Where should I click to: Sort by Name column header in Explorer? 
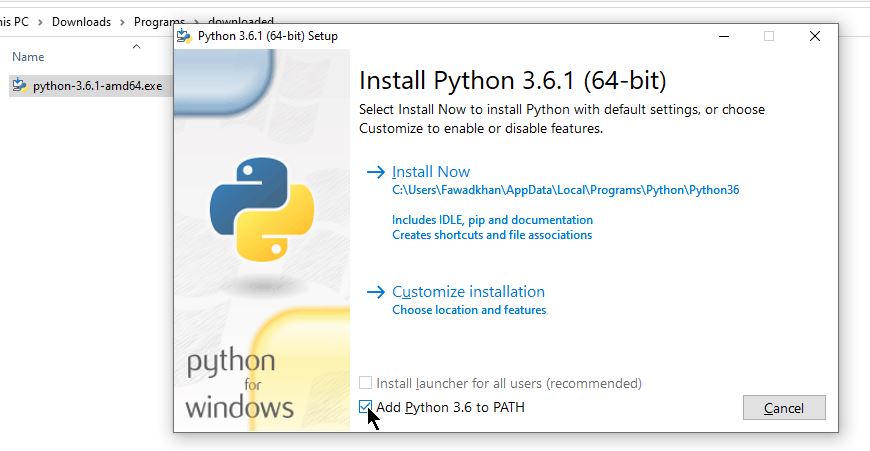pyautogui.click(x=28, y=57)
